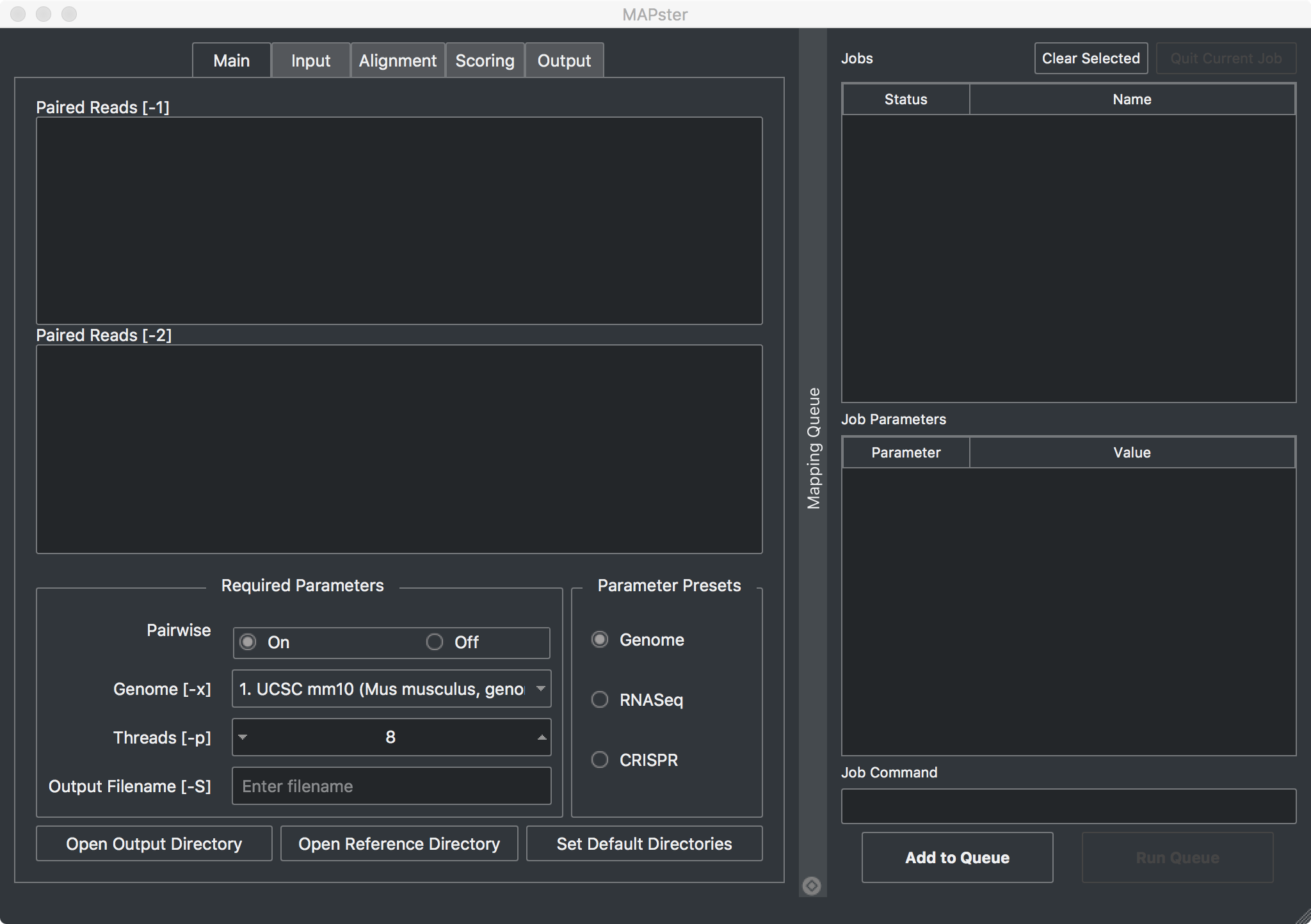The image size is (1311, 924).
Task: Choose the CRISPR parameter preset
Action: [x=600, y=760]
